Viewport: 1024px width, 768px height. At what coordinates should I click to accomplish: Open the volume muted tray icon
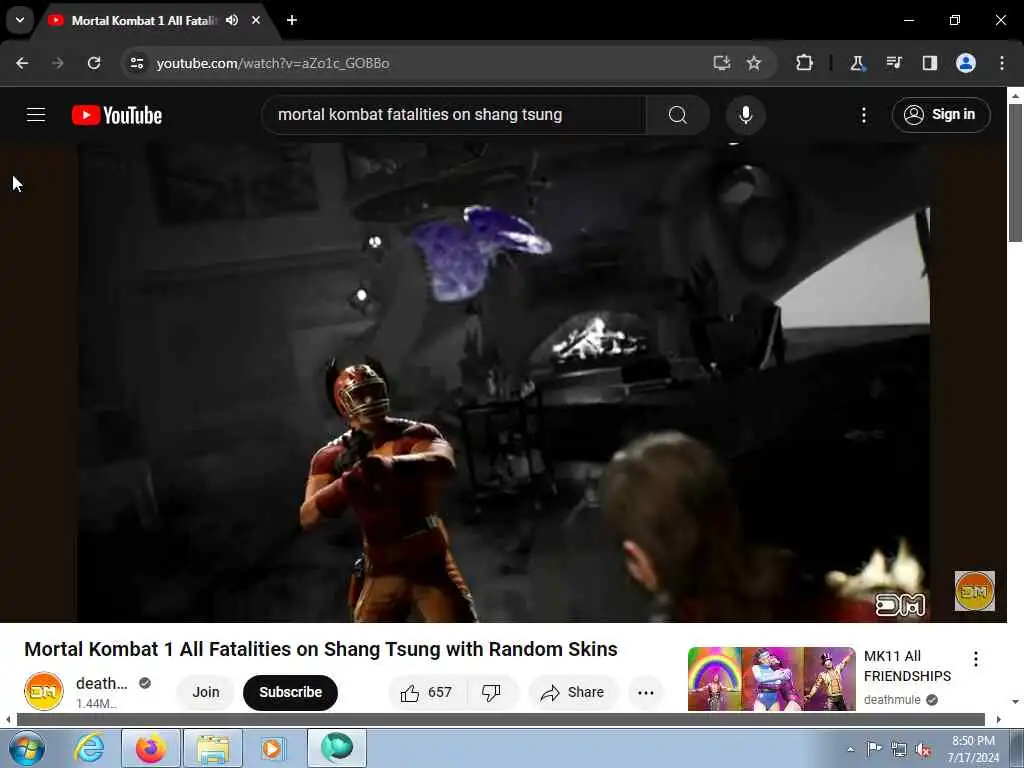pos(923,750)
